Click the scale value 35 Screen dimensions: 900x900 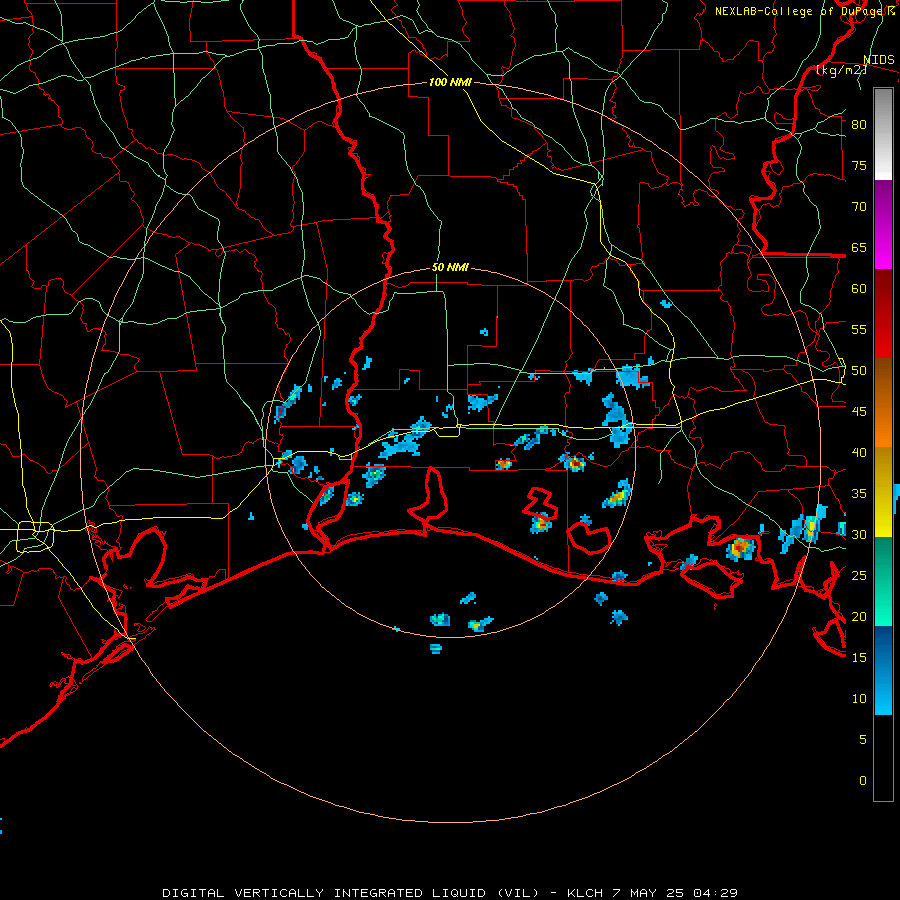pyautogui.click(x=859, y=494)
